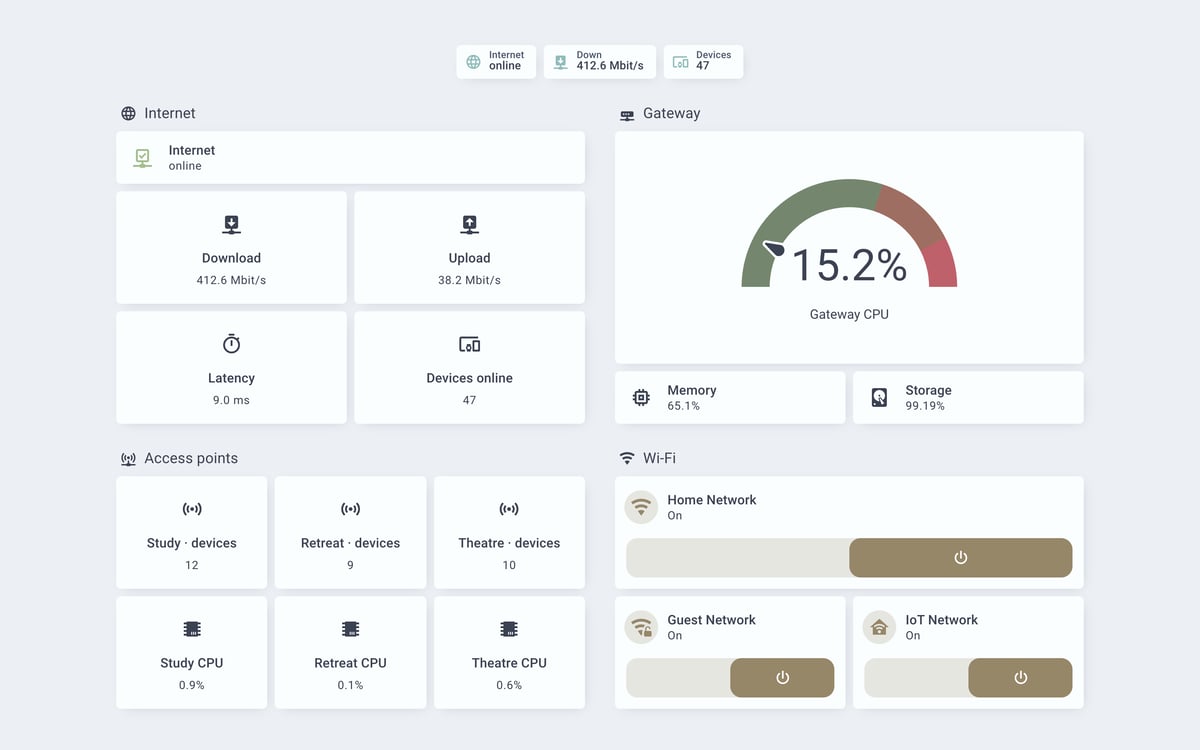
Task: Click the Memory chip icon
Action: coord(641,398)
